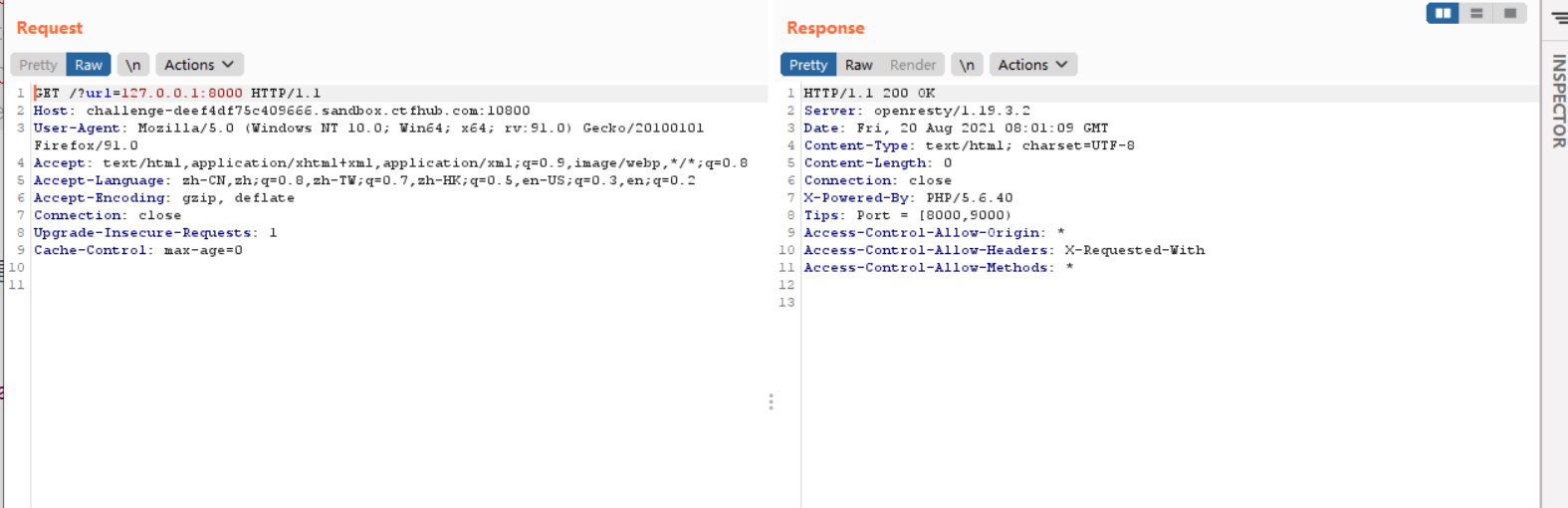Click the GET /?url=127.0.0.1:8000 request line
1568x508 pixels.
click(177, 93)
